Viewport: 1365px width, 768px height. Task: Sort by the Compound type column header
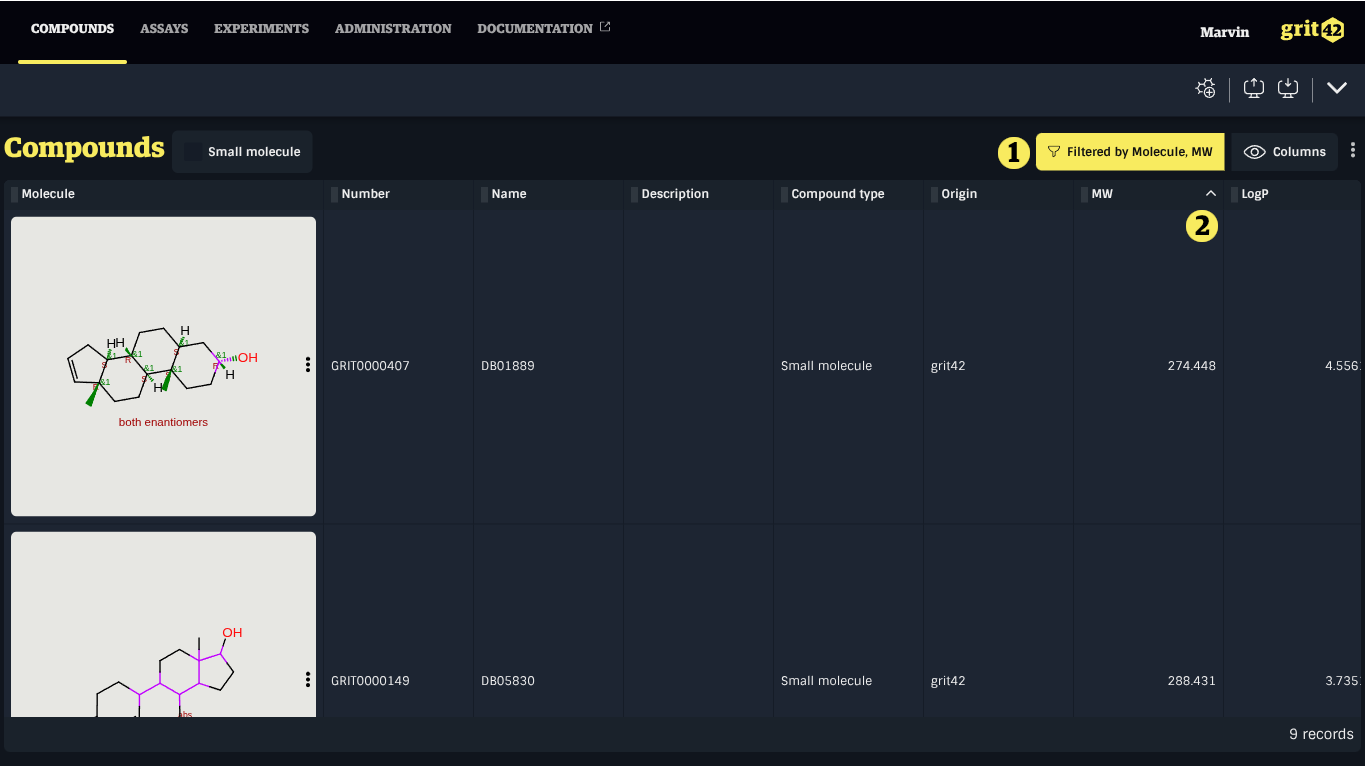pos(838,194)
